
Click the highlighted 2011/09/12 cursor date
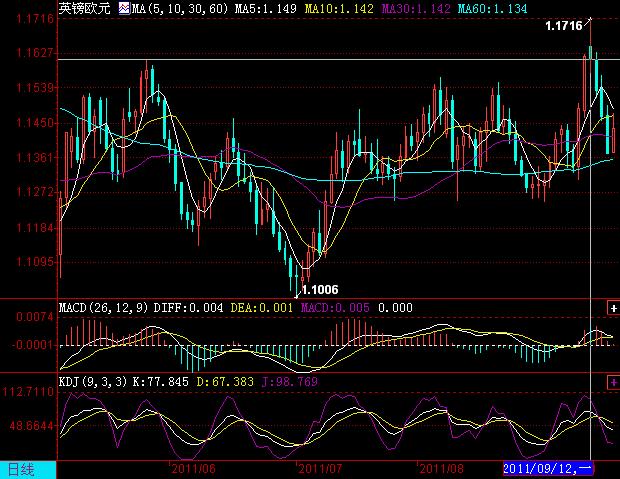point(548,469)
